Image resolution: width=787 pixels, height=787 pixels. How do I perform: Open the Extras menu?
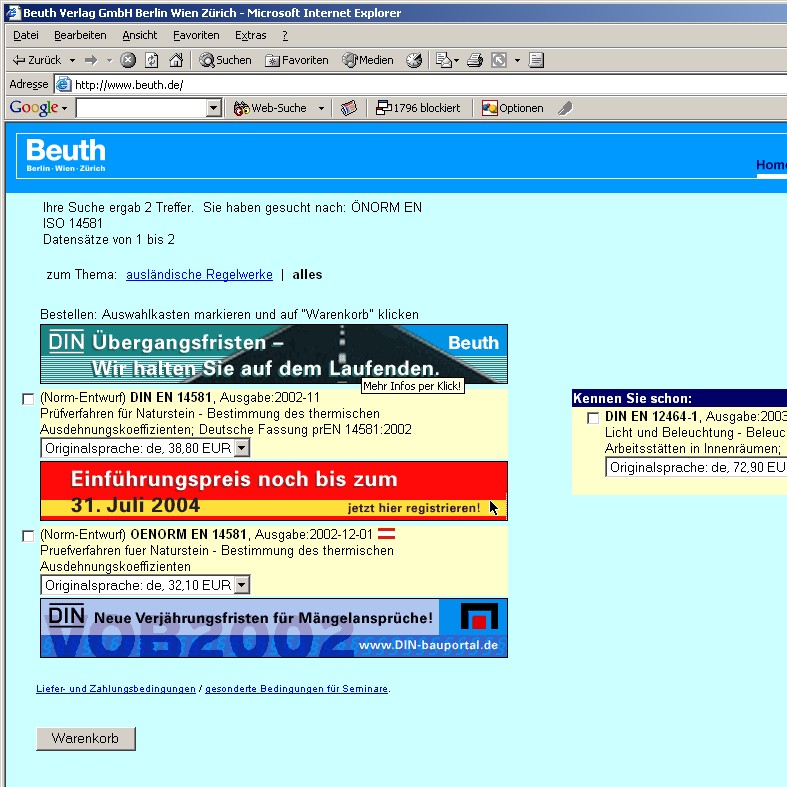pos(250,35)
